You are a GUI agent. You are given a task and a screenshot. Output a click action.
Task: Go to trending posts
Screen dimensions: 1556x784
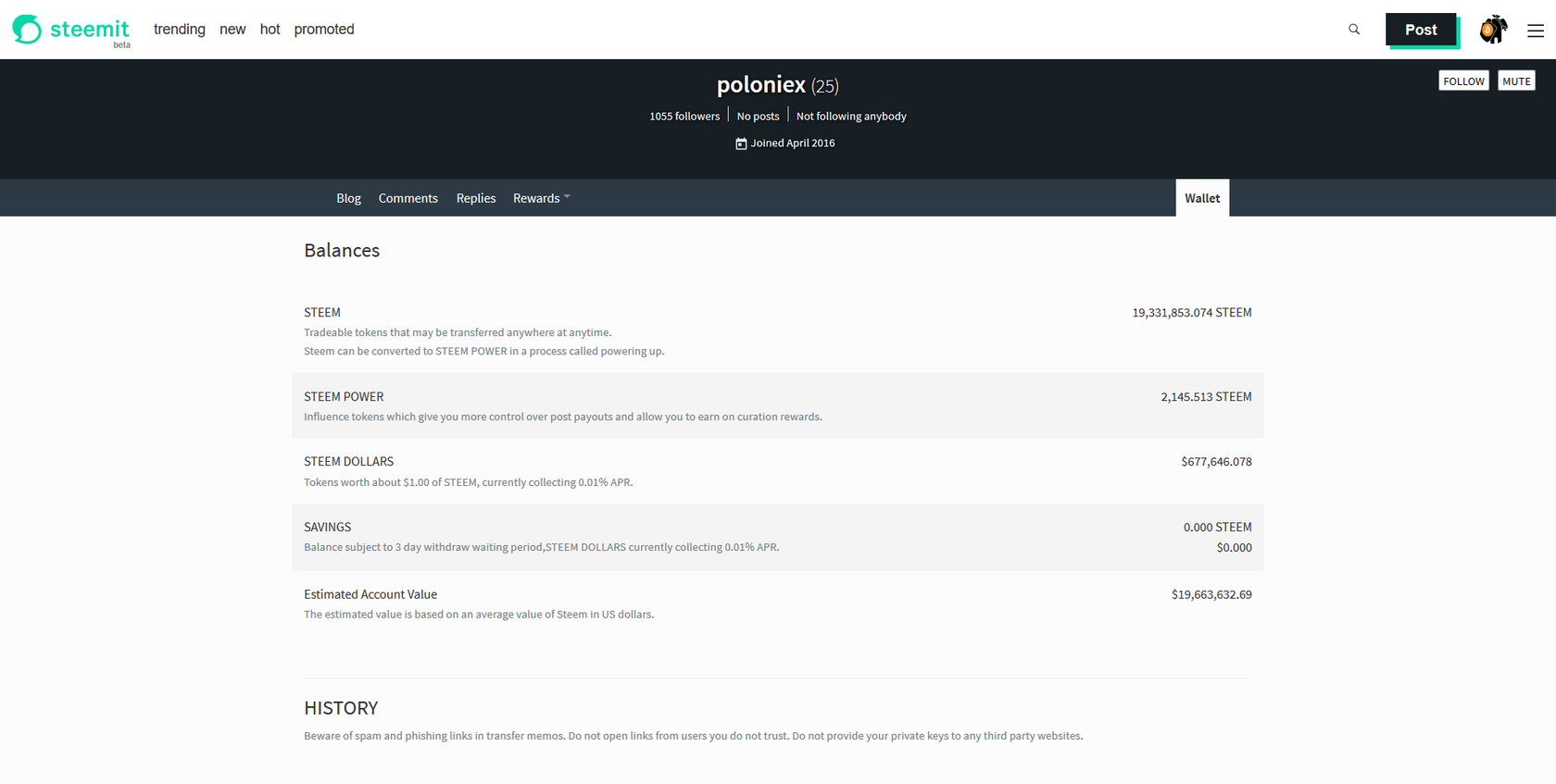click(x=180, y=30)
